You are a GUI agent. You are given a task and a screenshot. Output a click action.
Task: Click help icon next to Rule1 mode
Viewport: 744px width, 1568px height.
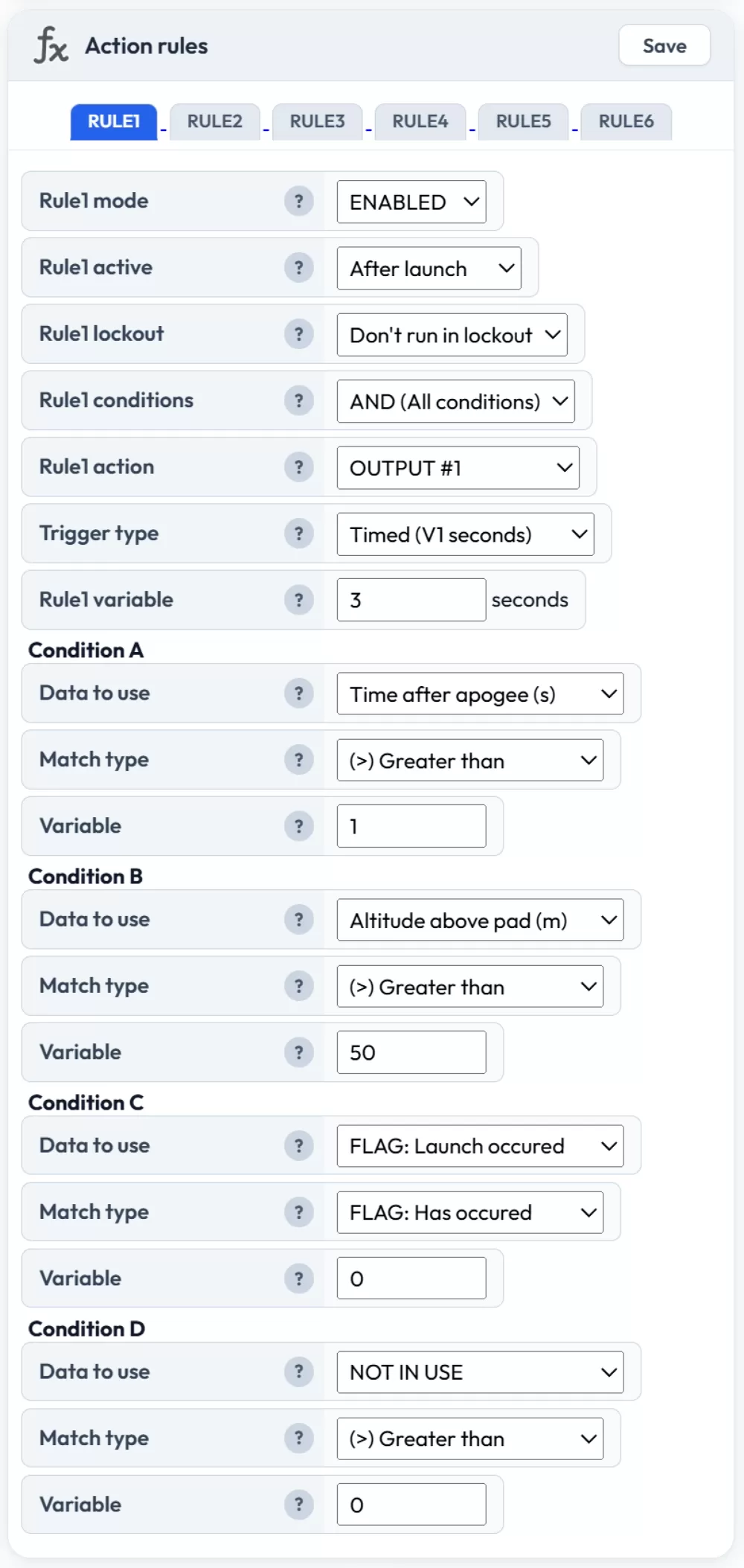tap(299, 201)
